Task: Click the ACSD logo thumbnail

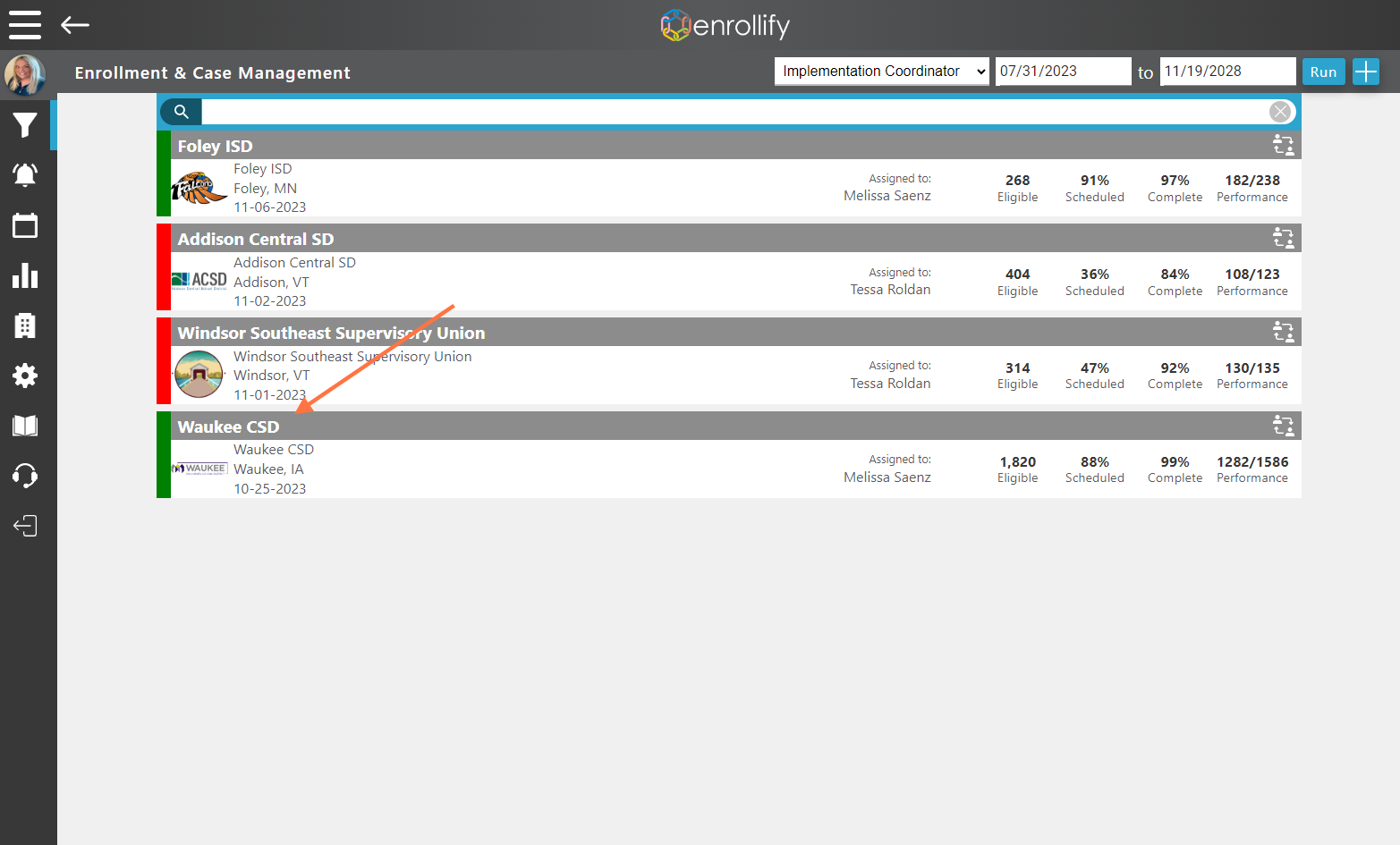Action: coord(199,281)
